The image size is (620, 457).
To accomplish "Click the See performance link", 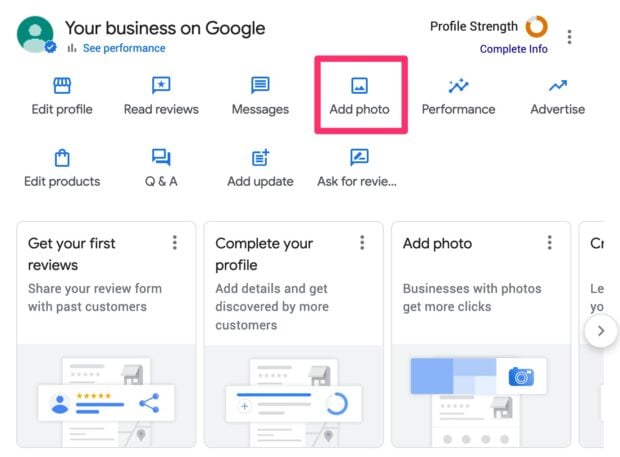I will point(124,48).
